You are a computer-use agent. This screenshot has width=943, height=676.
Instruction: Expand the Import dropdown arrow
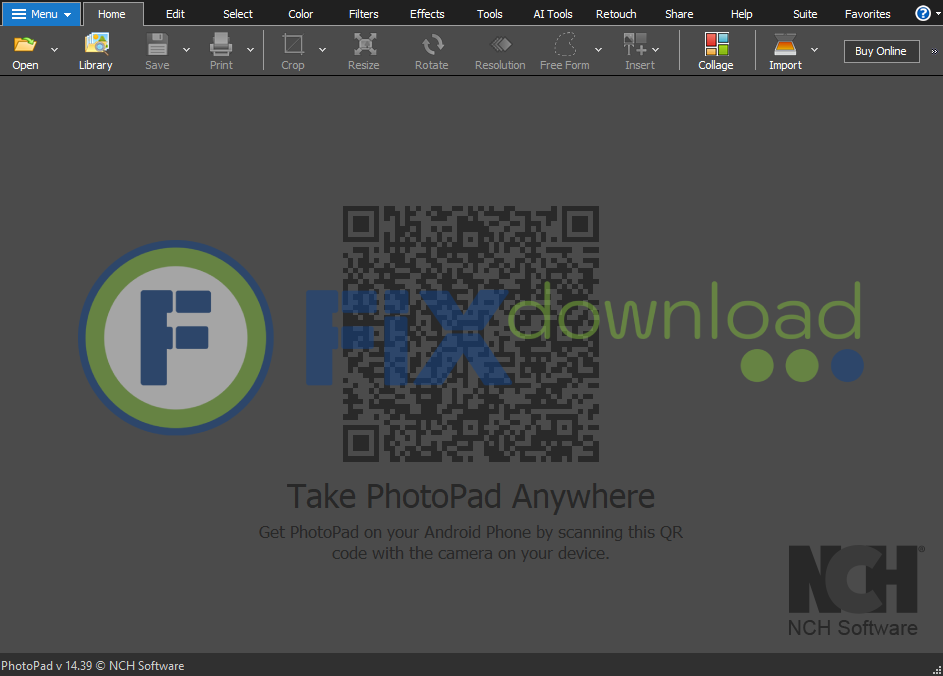tap(814, 50)
